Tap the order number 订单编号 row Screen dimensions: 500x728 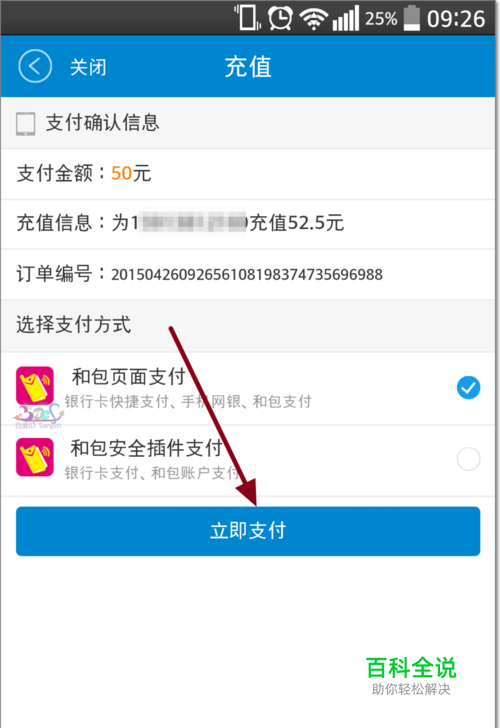pos(248,274)
